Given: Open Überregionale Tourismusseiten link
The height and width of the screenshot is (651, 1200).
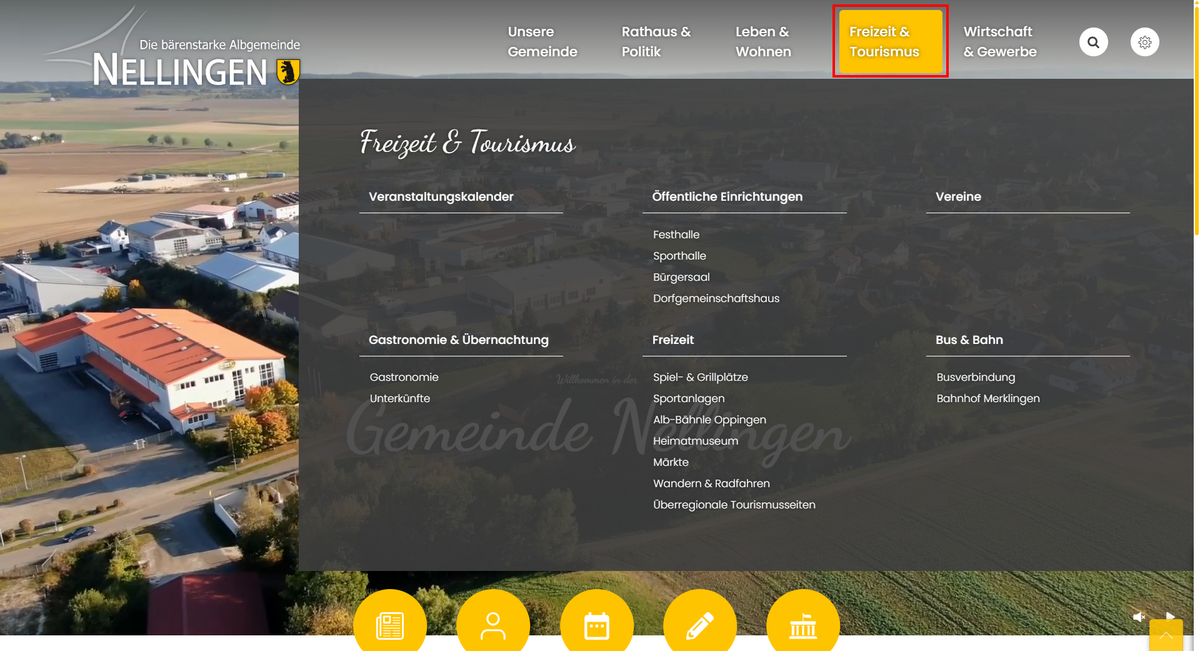Looking at the screenshot, I should [734, 505].
